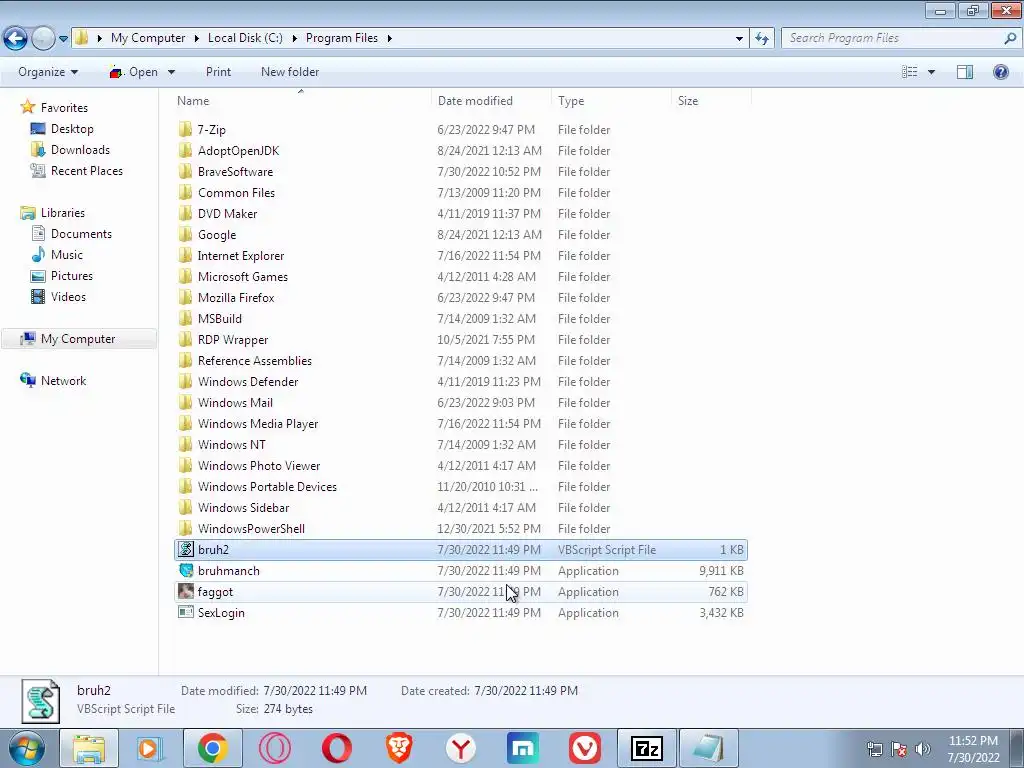Select the bruhmanch application icon
The height and width of the screenshot is (768, 1024).
click(x=185, y=570)
